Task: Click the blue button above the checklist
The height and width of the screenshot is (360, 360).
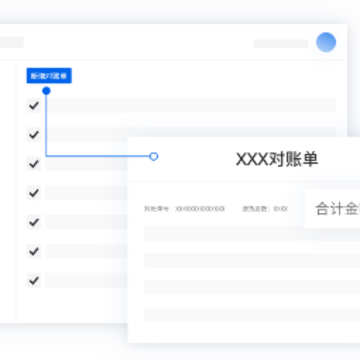Action: coord(49,76)
